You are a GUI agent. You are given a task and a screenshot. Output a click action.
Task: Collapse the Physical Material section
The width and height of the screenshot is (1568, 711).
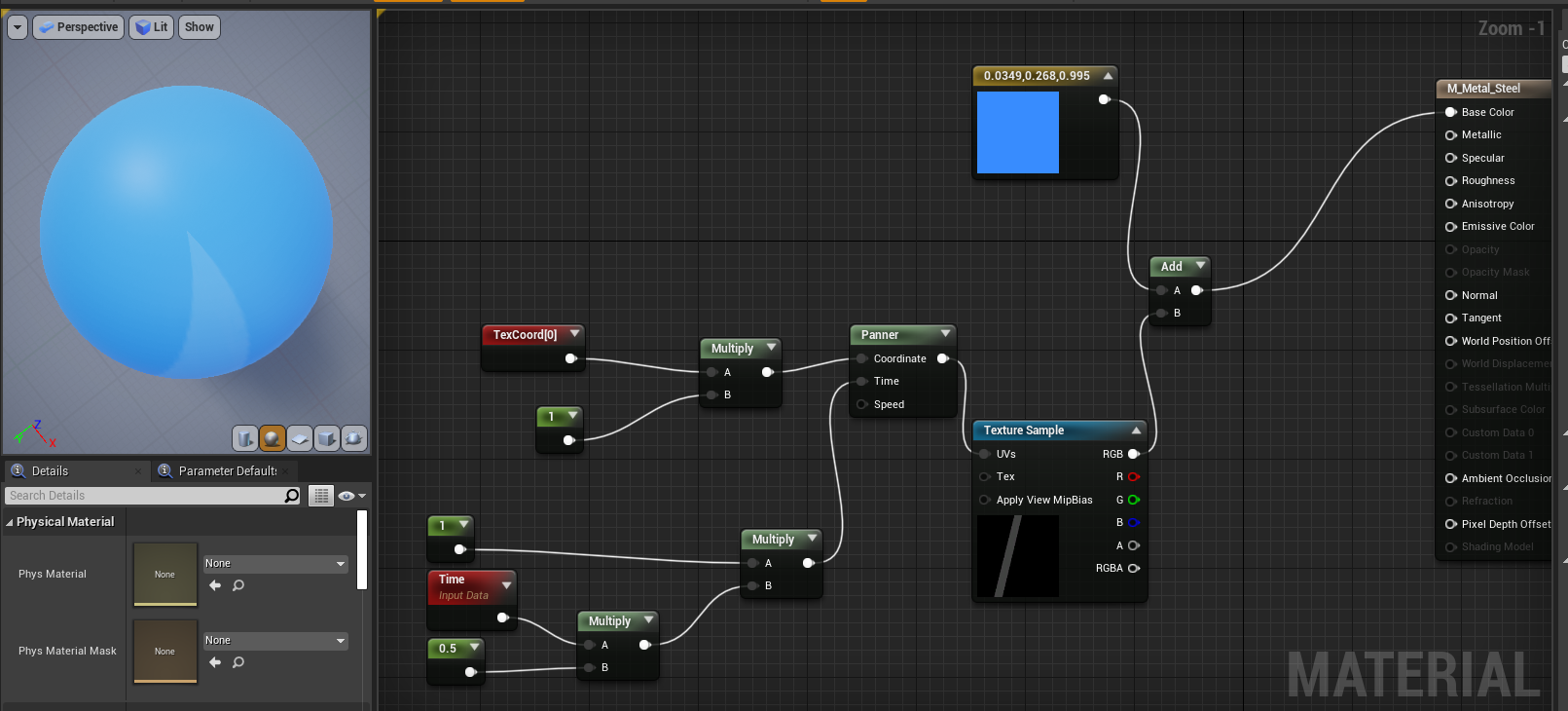click(x=10, y=522)
